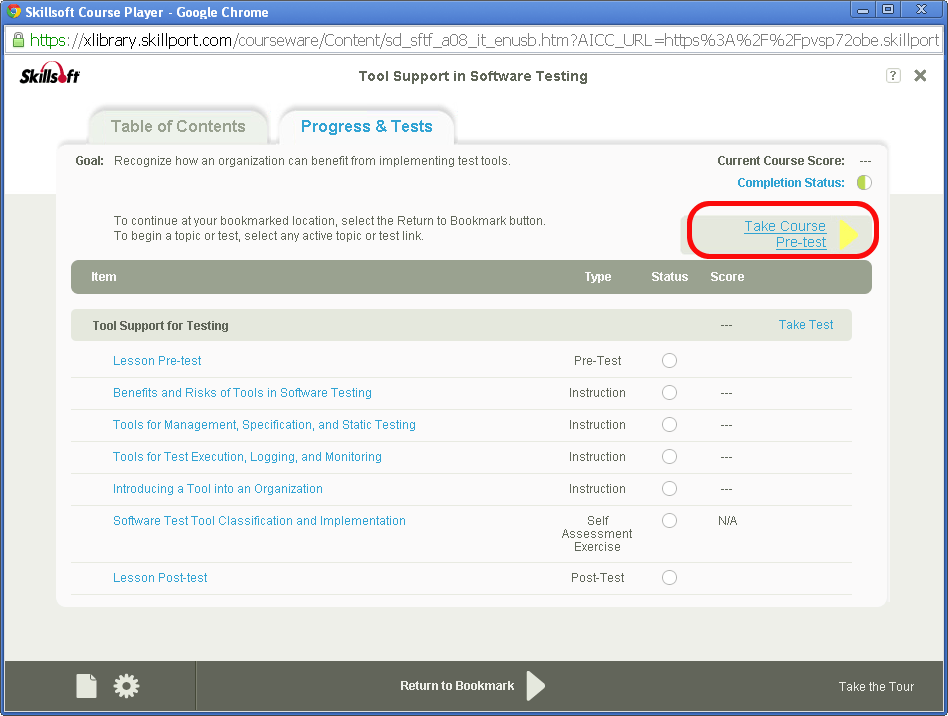Click the browser address bar URL
This screenshot has height=716, width=948.
click(x=480, y=41)
